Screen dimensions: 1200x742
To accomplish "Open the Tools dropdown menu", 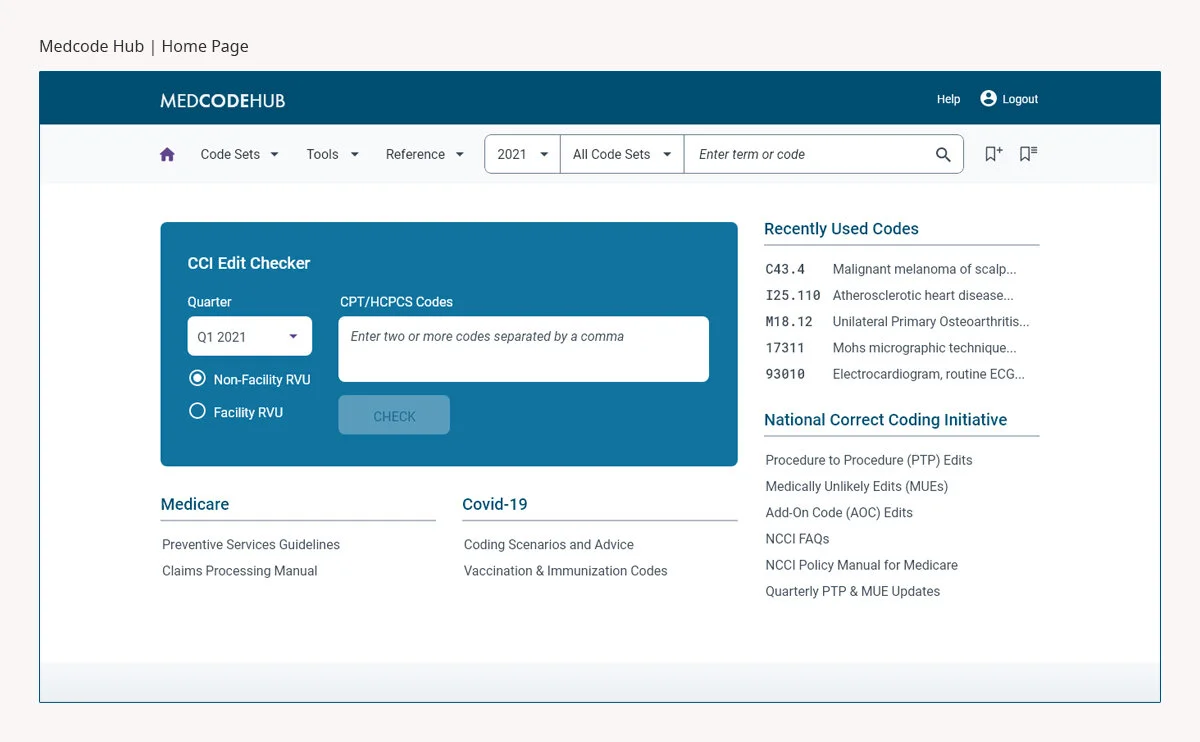I will tap(333, 154).
